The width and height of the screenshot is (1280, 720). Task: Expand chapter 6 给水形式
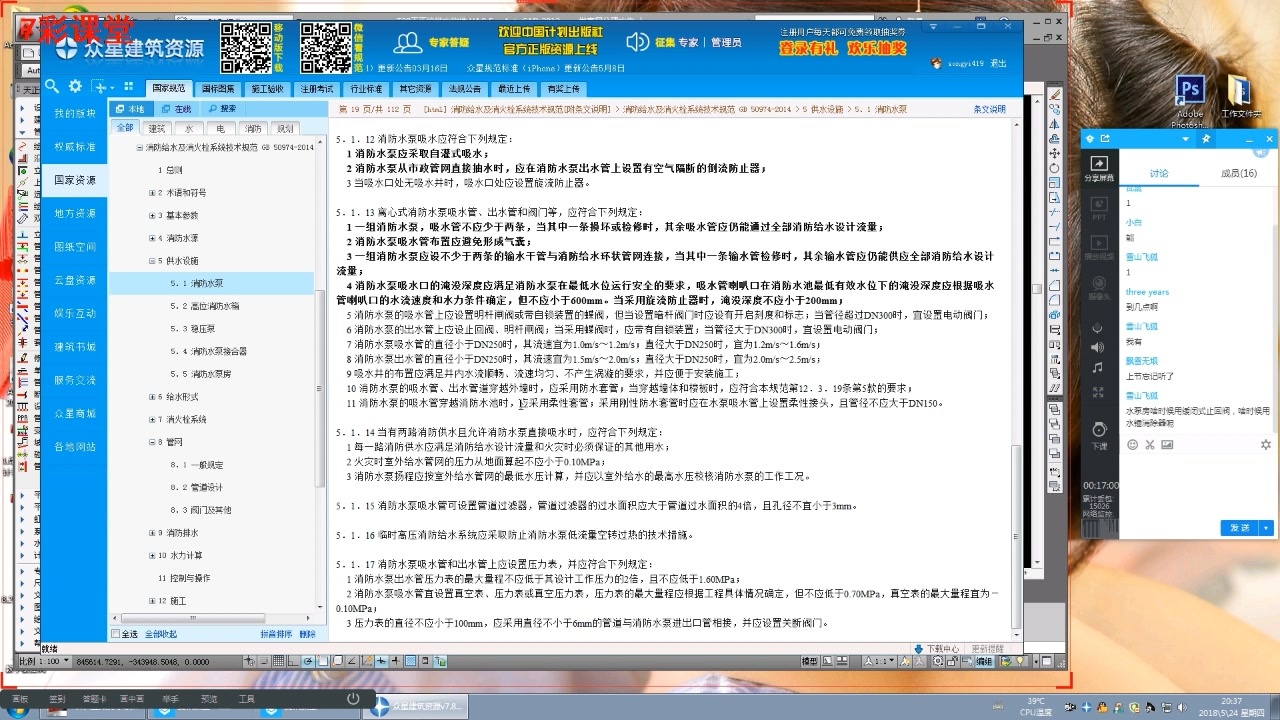pyautogui.click(x=151, y=397)
